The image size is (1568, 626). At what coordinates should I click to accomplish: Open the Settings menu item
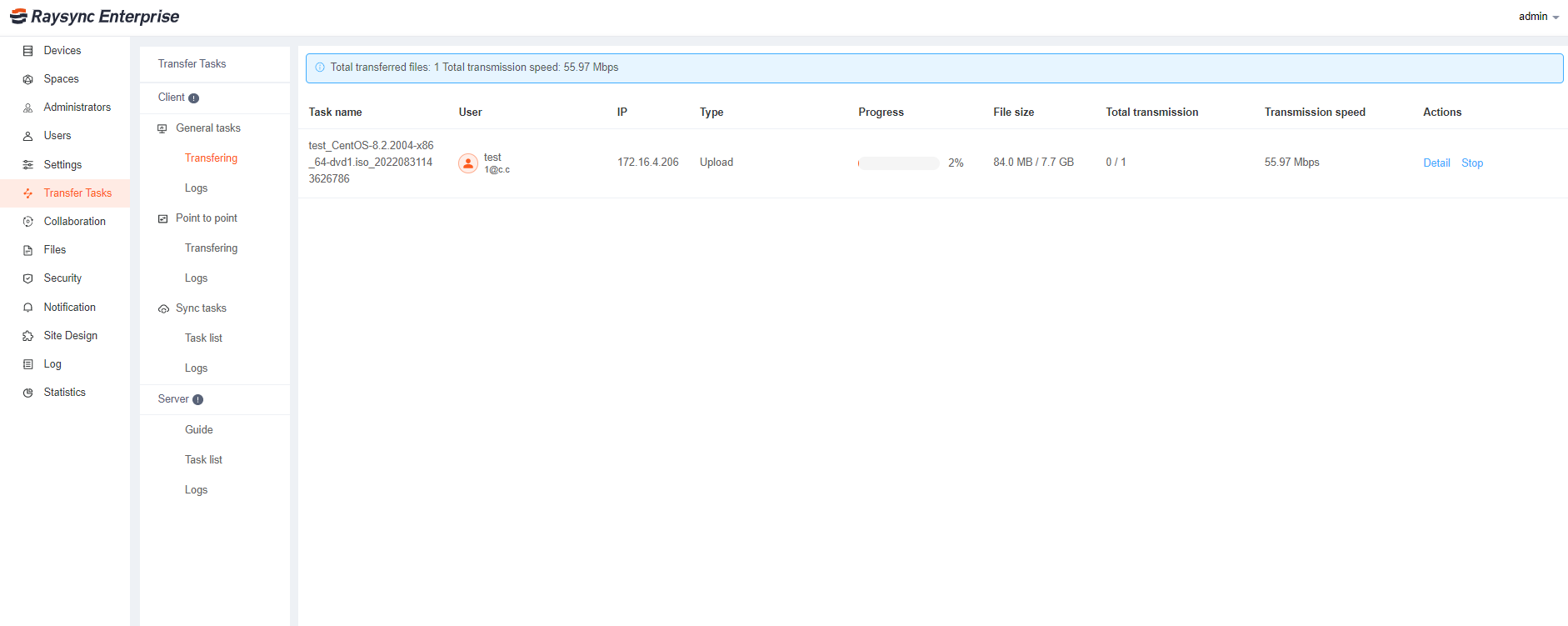[x=65, y=165]
